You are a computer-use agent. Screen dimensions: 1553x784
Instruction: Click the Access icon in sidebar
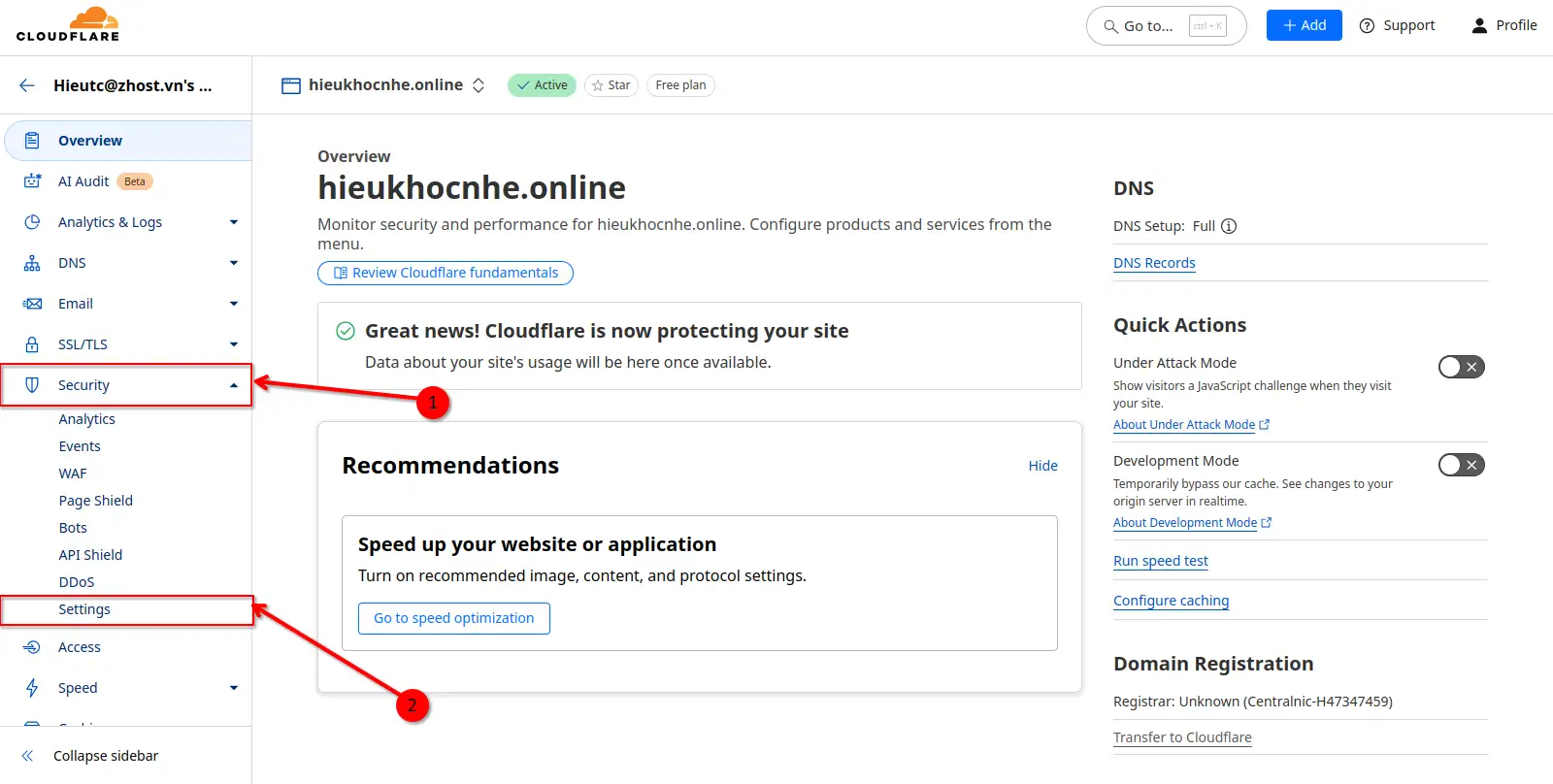32,647
